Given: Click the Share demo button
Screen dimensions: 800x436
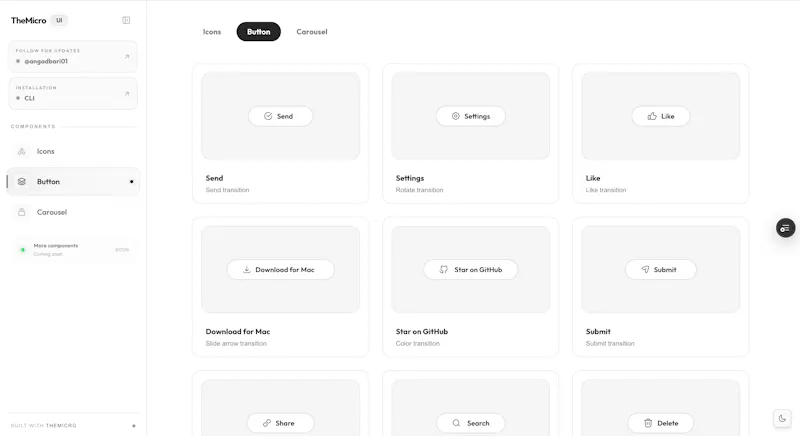Looking at the screenshot, I should tap(280, 423).
